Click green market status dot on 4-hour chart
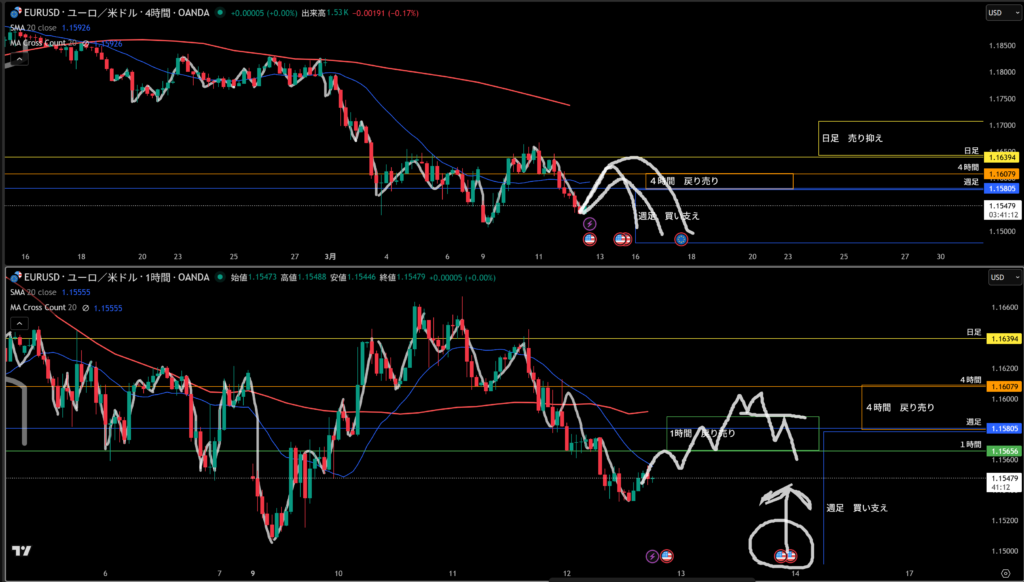This screenshot has height=582, width=1024. pos(222,14)
